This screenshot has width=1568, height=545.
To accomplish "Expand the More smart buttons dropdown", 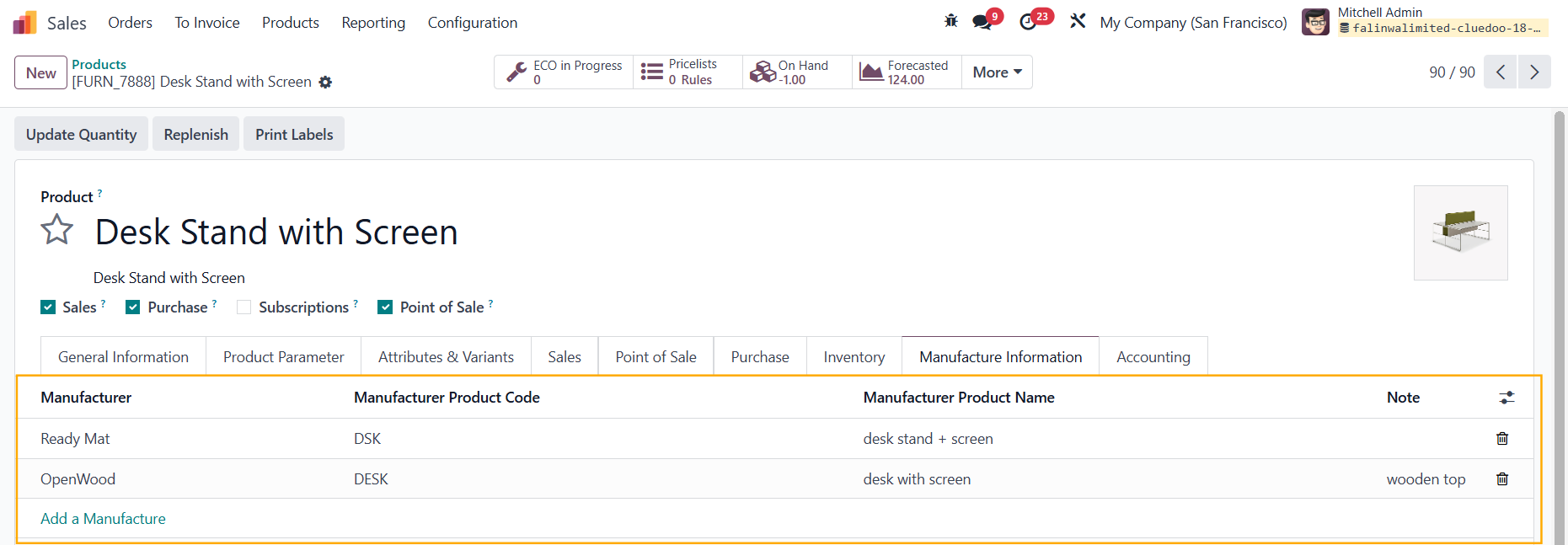I will pos(997,72).
